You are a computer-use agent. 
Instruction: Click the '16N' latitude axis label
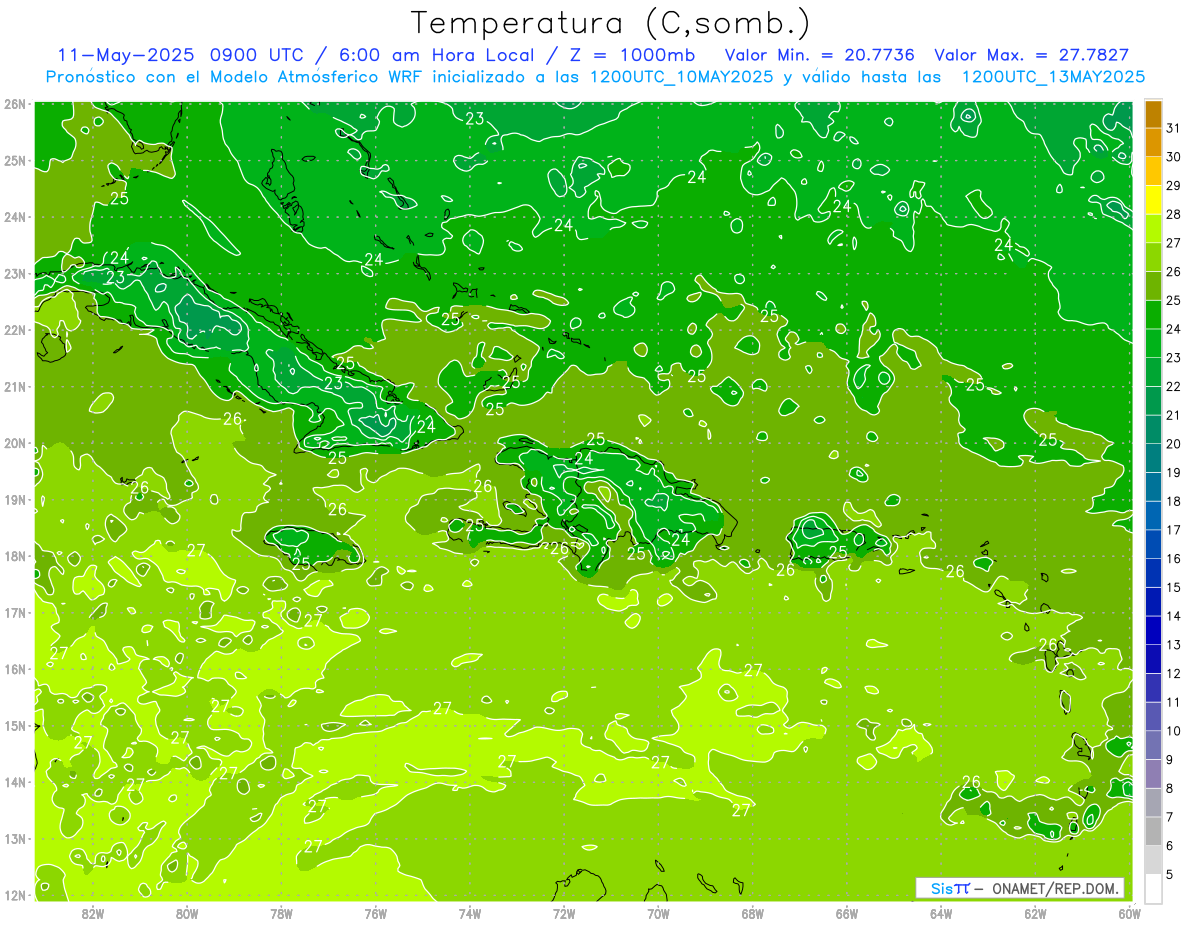pyautogui.click(x=14, y=669)
